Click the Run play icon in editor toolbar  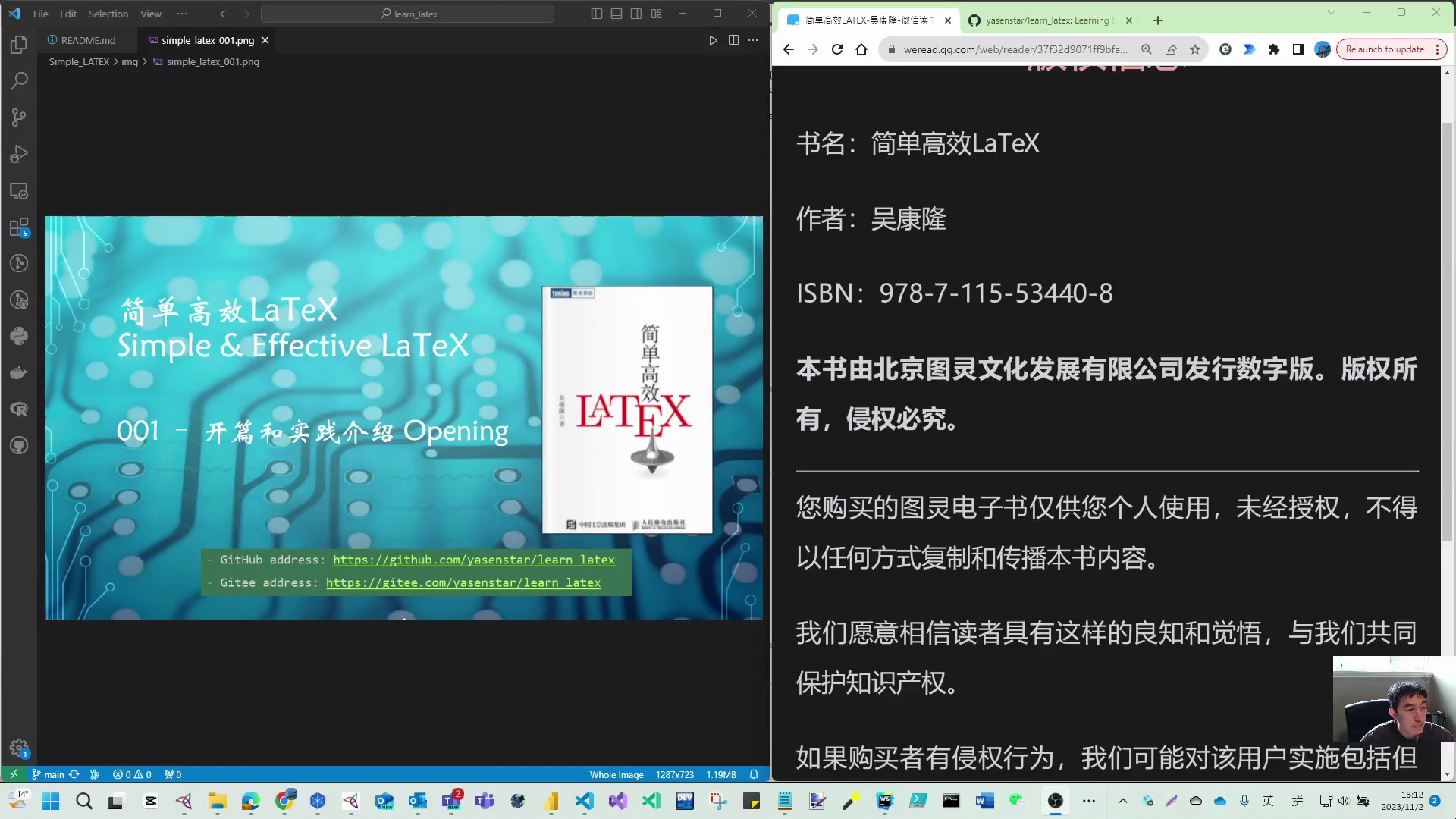click(713, 40)
